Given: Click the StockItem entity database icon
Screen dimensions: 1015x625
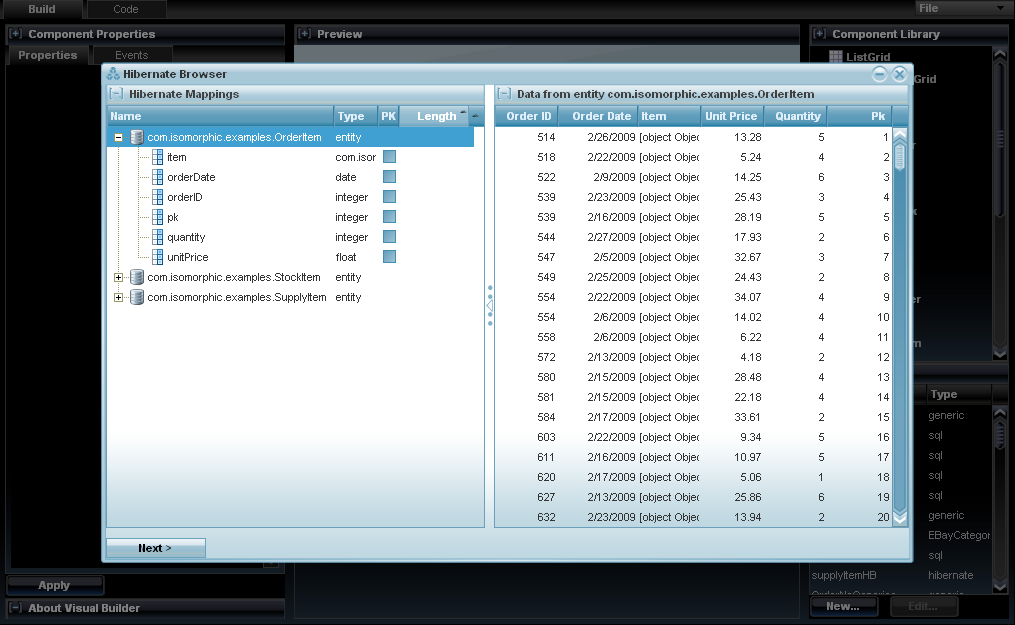Looking at the screenshot, I should [137, 277].
